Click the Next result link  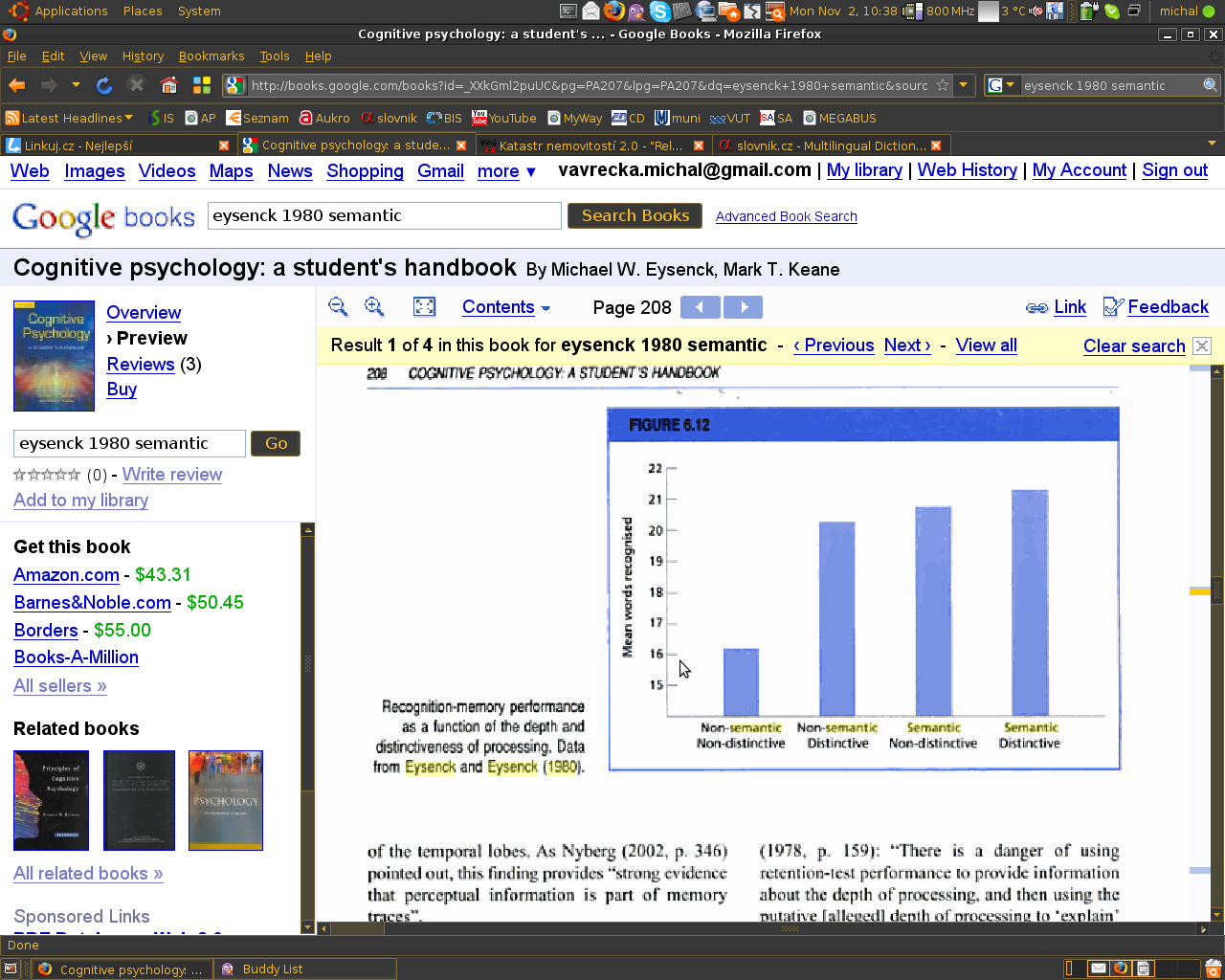[907, 345]
